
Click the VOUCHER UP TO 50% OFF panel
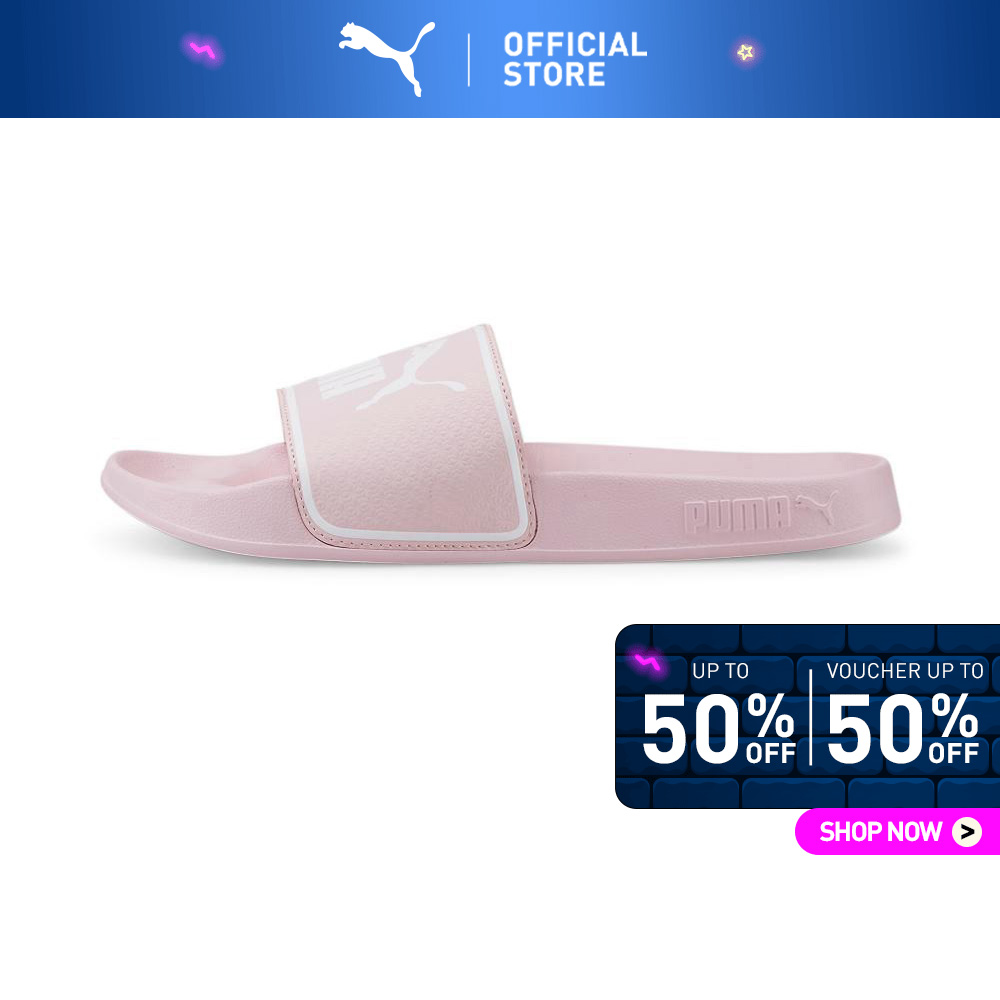pyautogui.click(x=904, y=712)
